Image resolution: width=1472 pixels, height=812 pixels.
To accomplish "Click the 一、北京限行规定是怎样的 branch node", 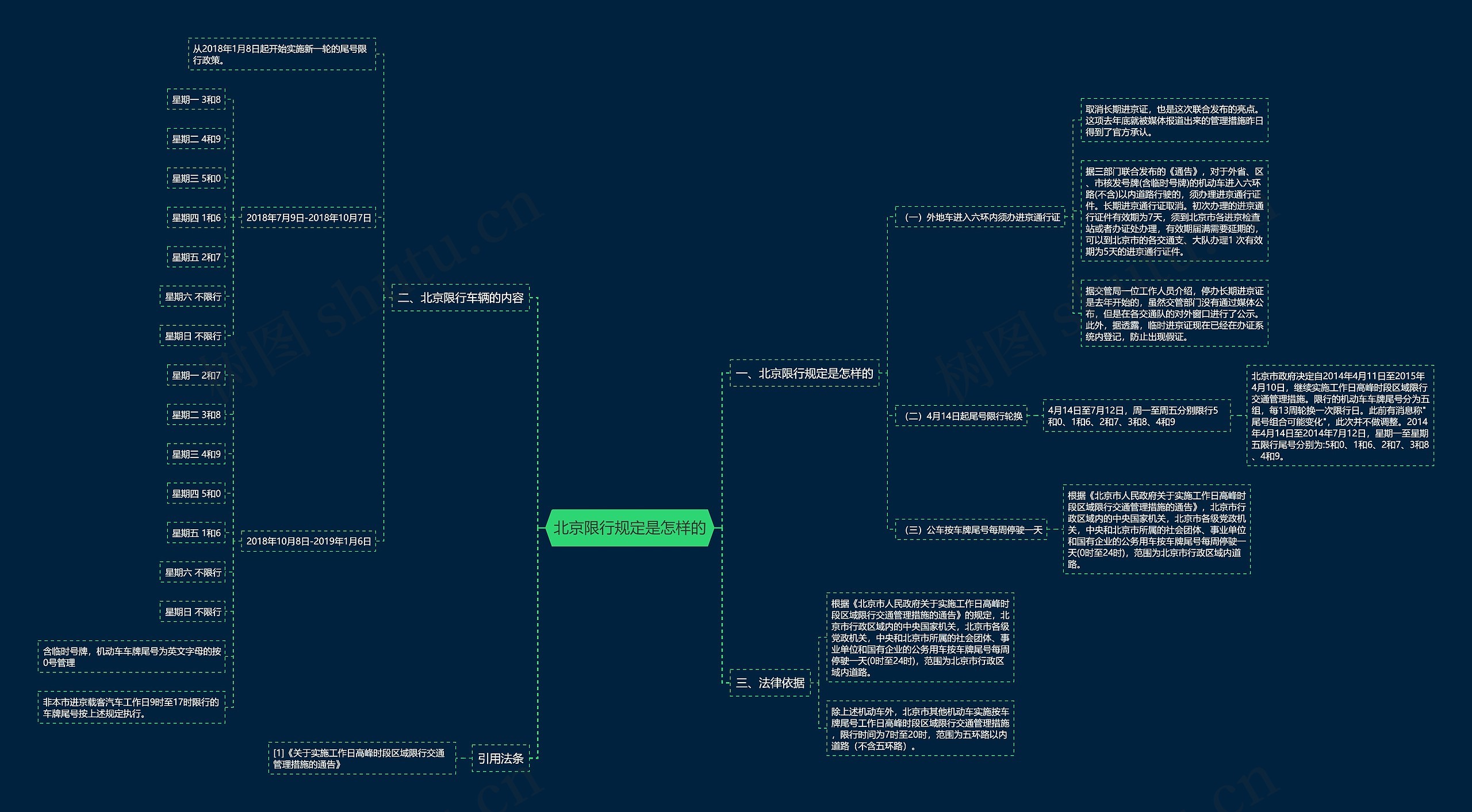I will tap(804, 374).
